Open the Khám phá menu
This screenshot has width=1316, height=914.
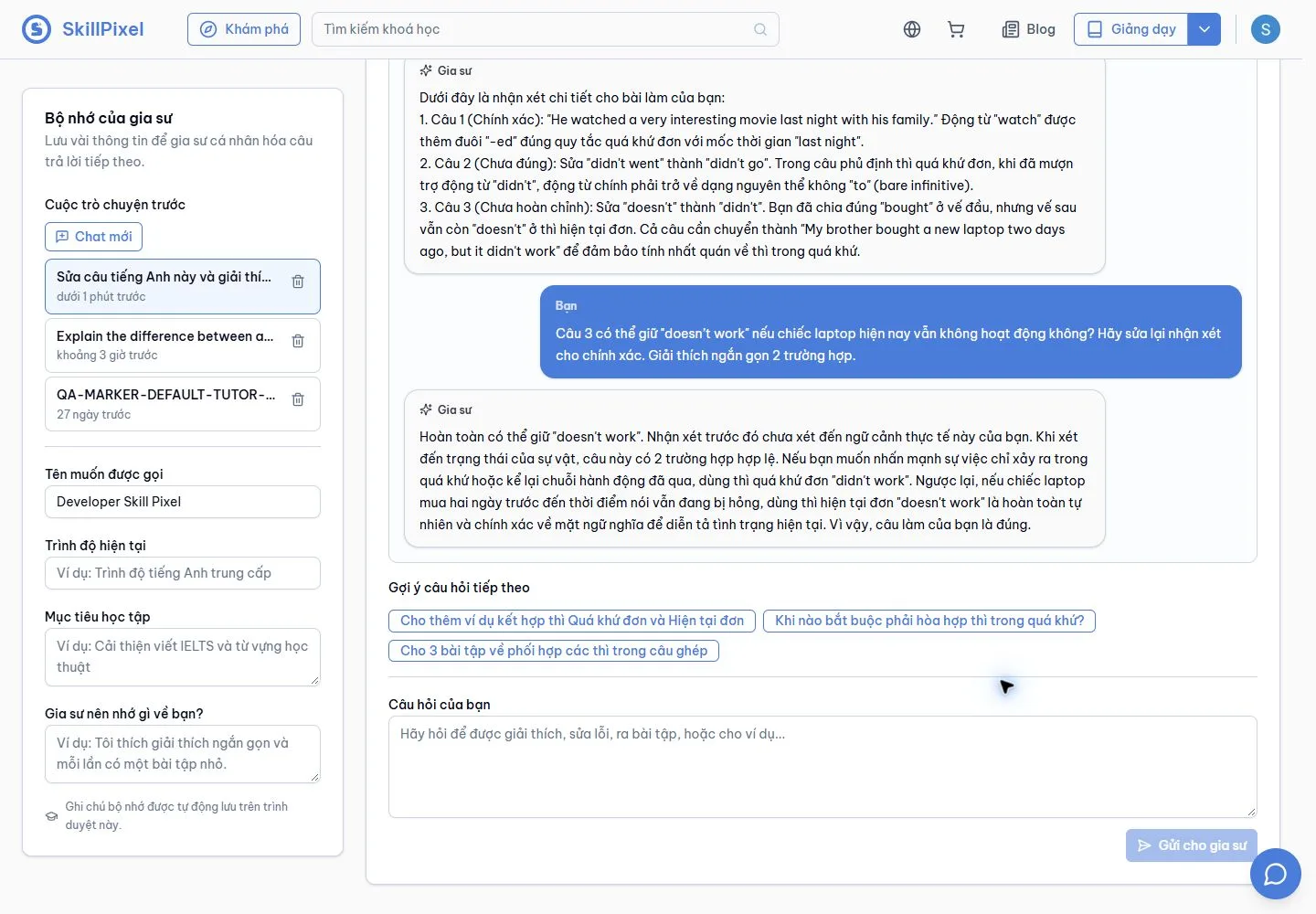(x=244, y=29)
